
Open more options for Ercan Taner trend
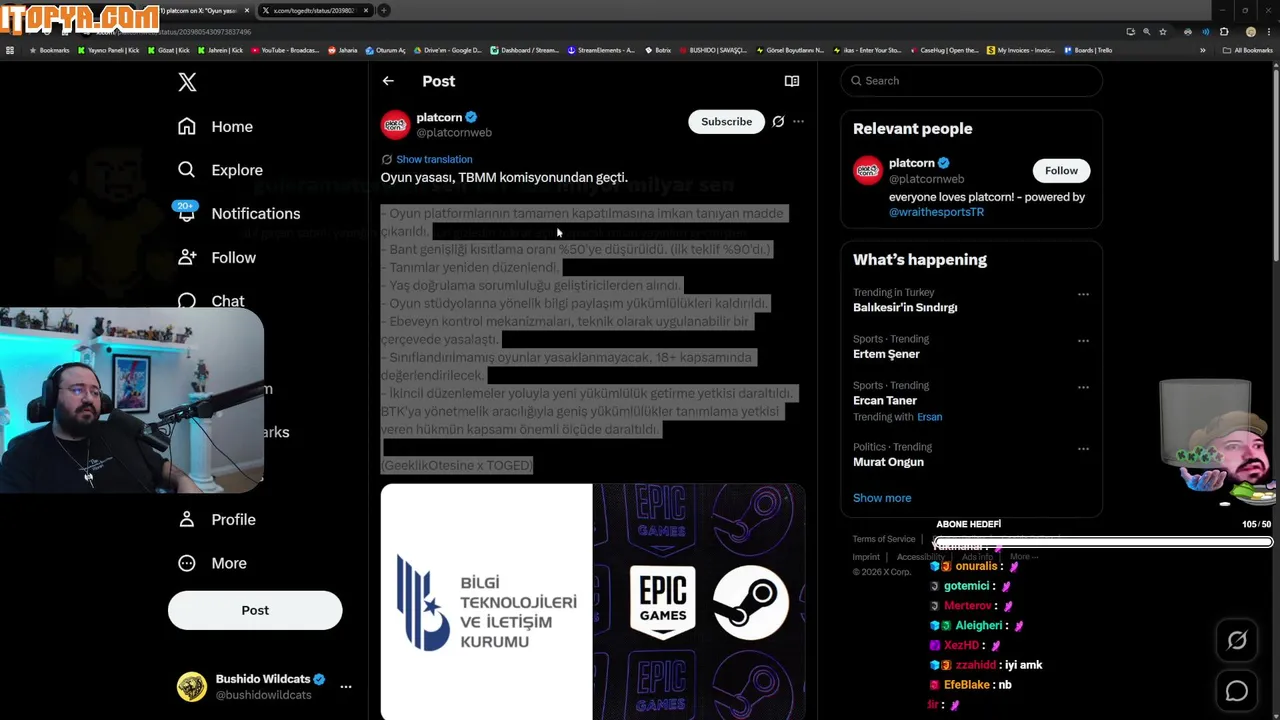(x=1083, y=387)
